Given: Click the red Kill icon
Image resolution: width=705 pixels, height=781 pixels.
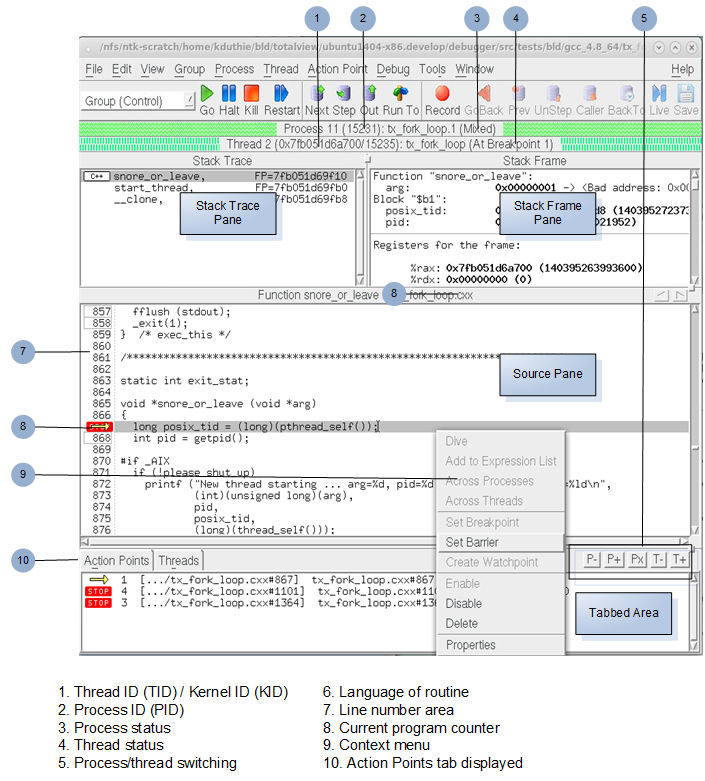Looking at the screenshot, I should click(x=251, y=94).
